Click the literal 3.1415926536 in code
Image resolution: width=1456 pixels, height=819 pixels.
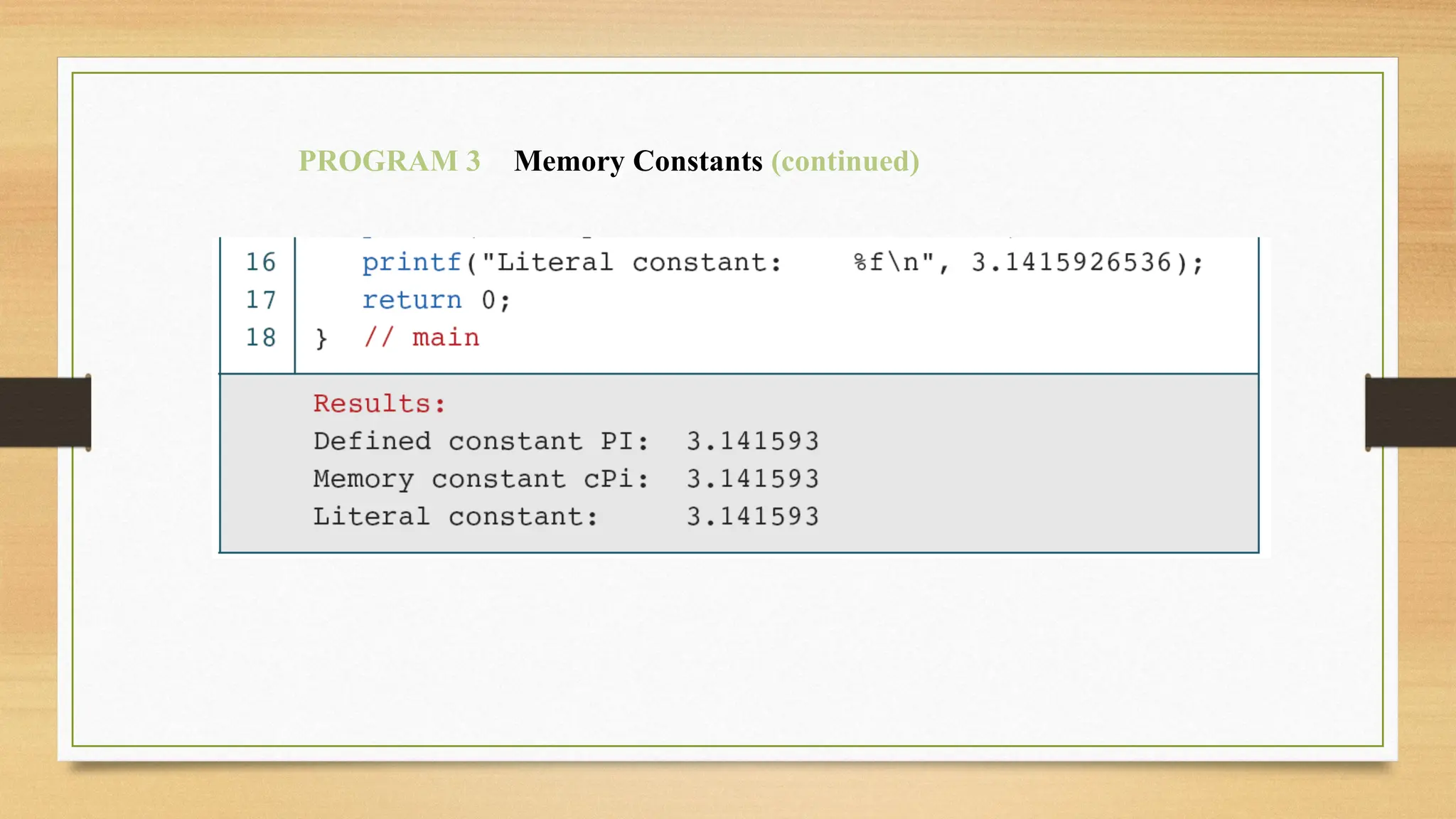(x=1071, y=262)
